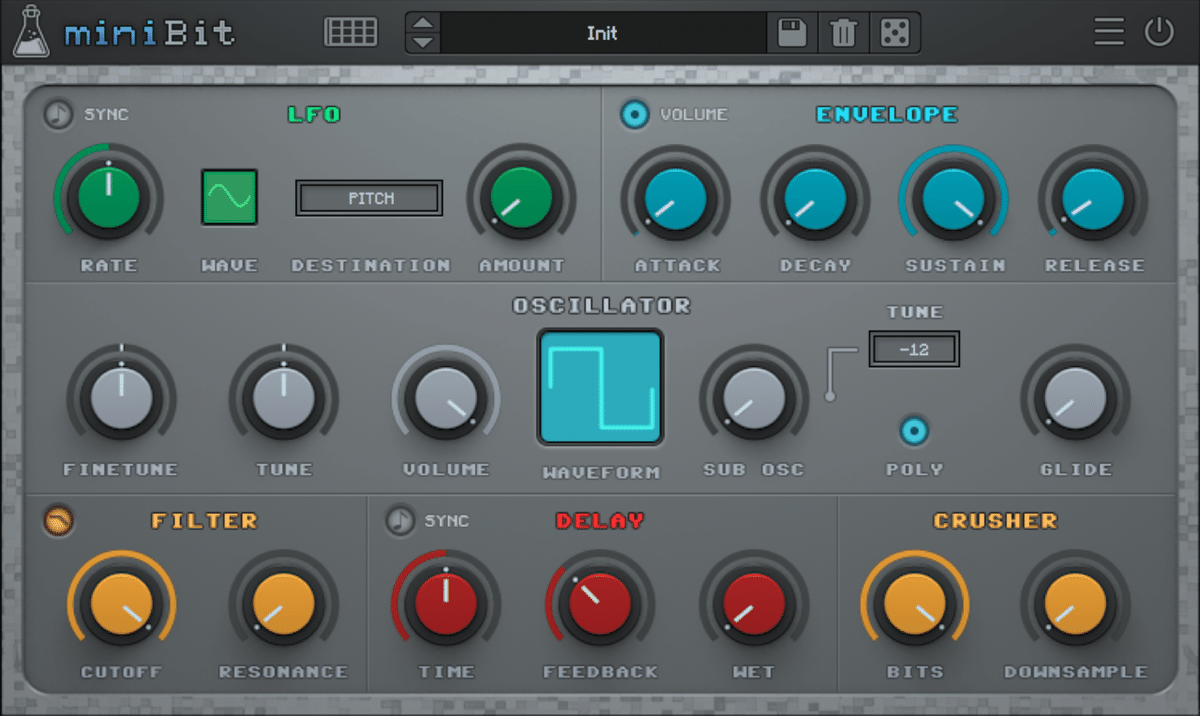Toggle the plugin power button
The width and height of the screenshot is (1200, 716).
(x=1159, y=32)
